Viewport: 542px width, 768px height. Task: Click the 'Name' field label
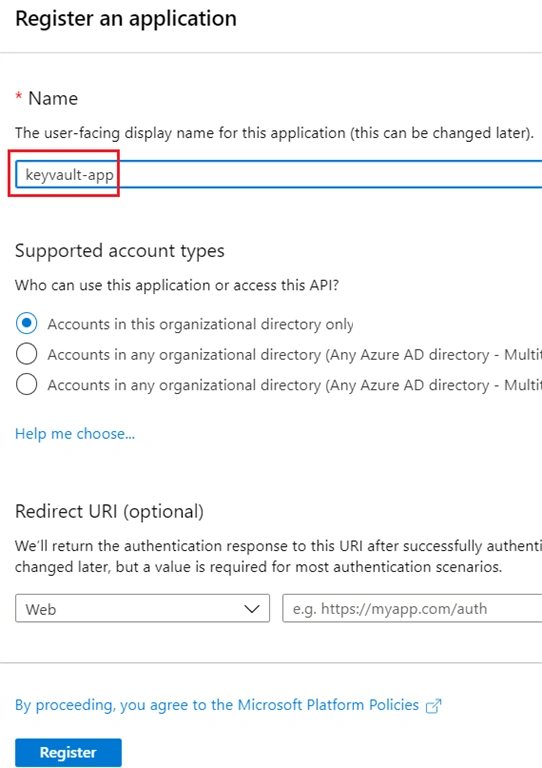tap(53, 98)
